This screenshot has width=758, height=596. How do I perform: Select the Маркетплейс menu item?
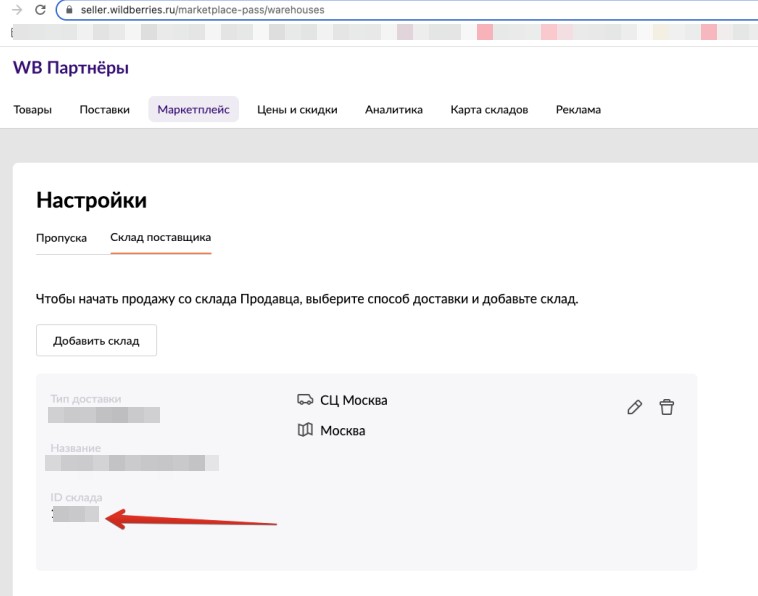193,109
